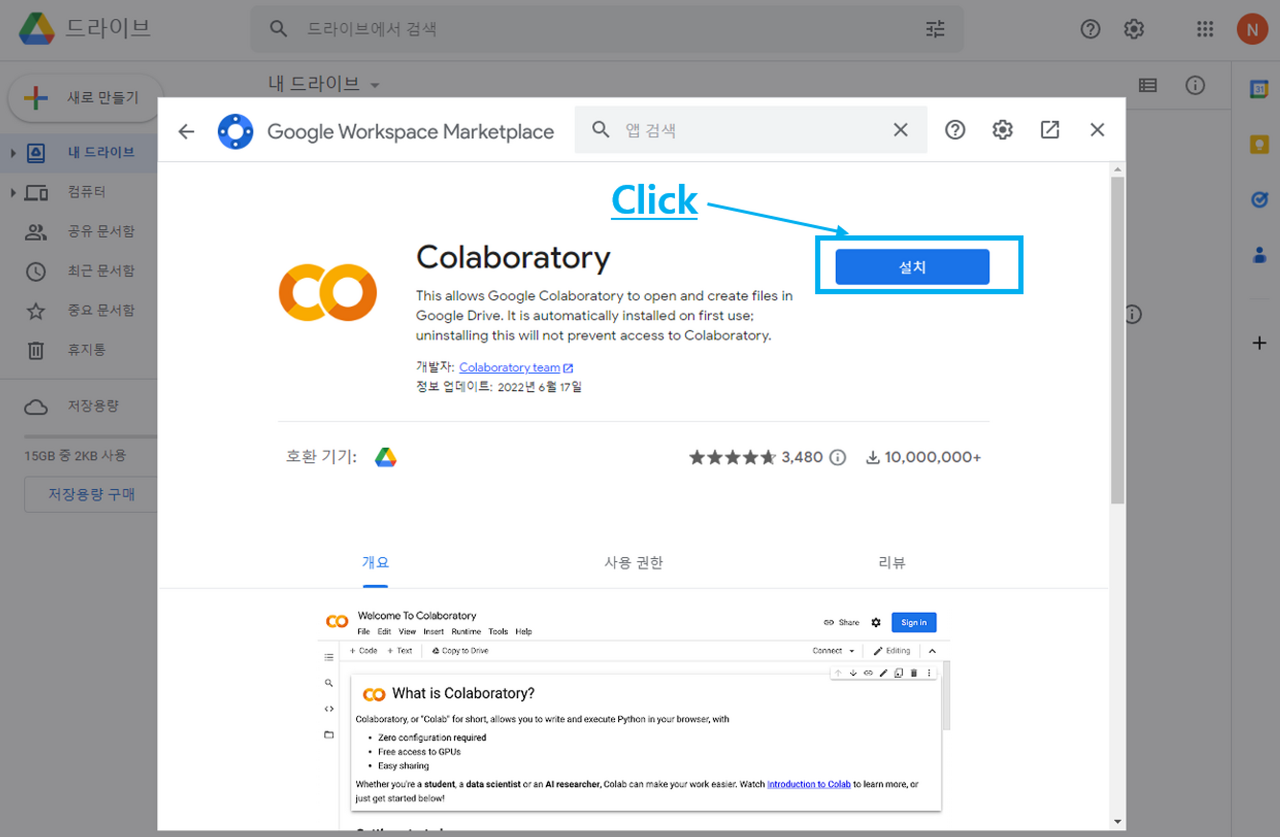Open Drive support help icon
The image size is (1280, 837).
pos(1090,29)
